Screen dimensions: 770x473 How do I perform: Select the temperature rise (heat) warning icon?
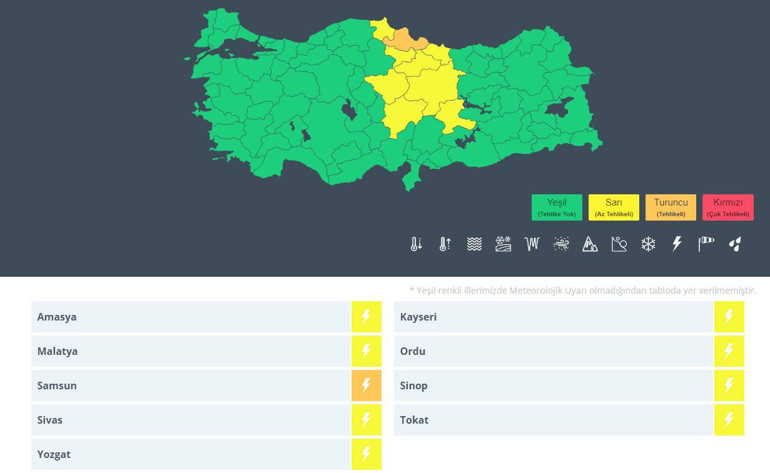(445, 244)
